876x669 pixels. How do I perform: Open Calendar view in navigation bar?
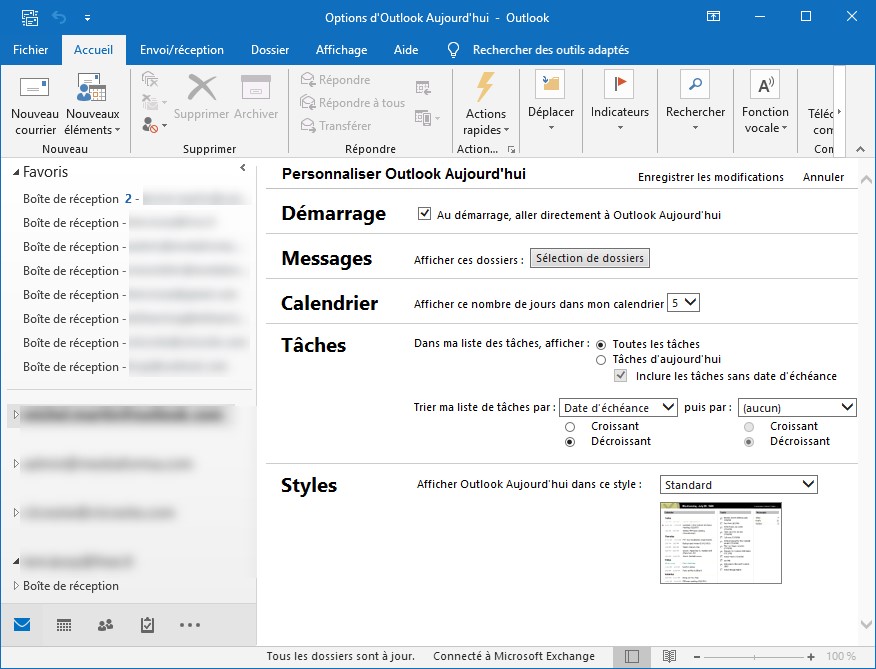click(64, 625)
